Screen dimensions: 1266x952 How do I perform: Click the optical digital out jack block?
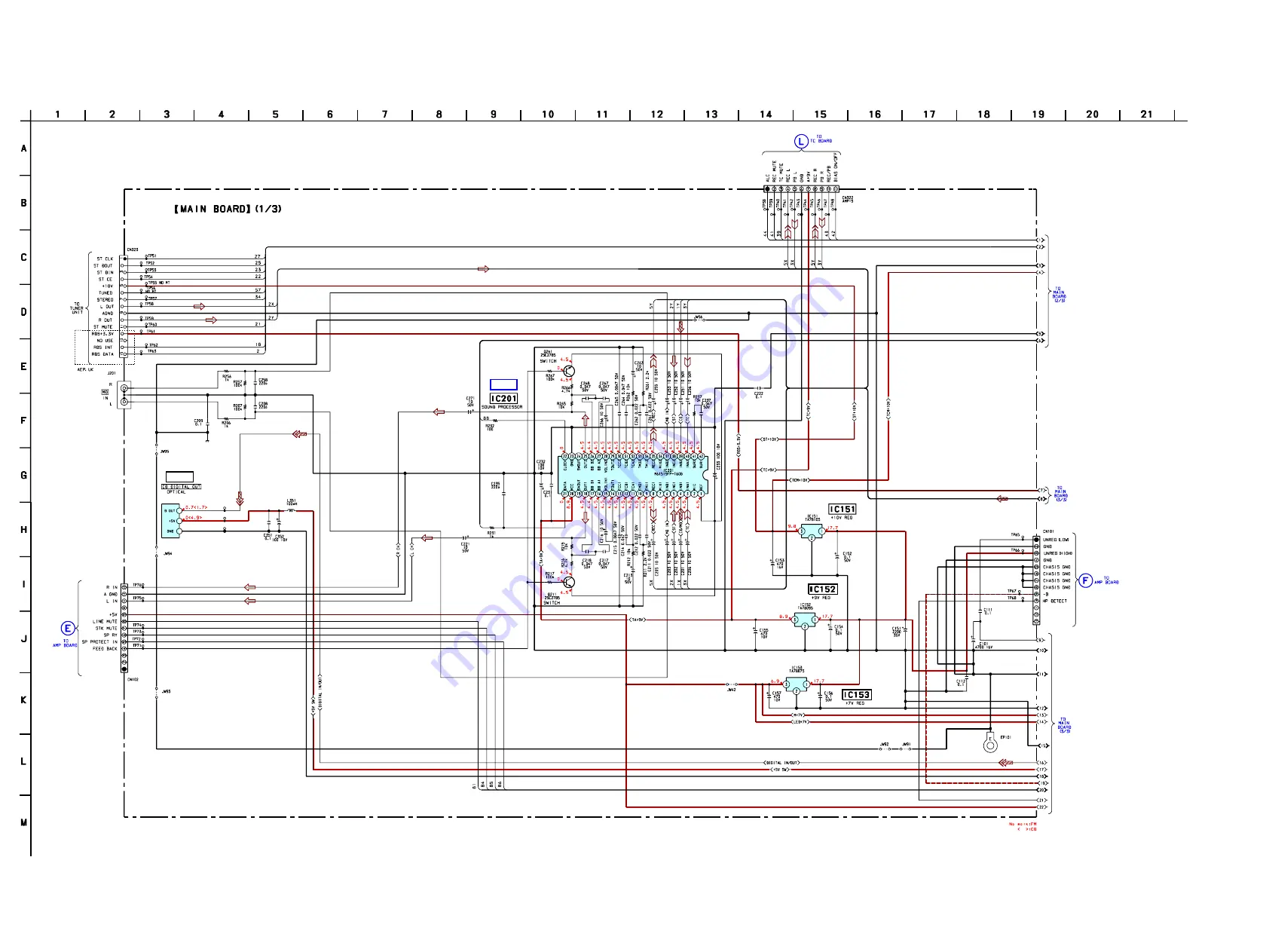pos(171,521)
